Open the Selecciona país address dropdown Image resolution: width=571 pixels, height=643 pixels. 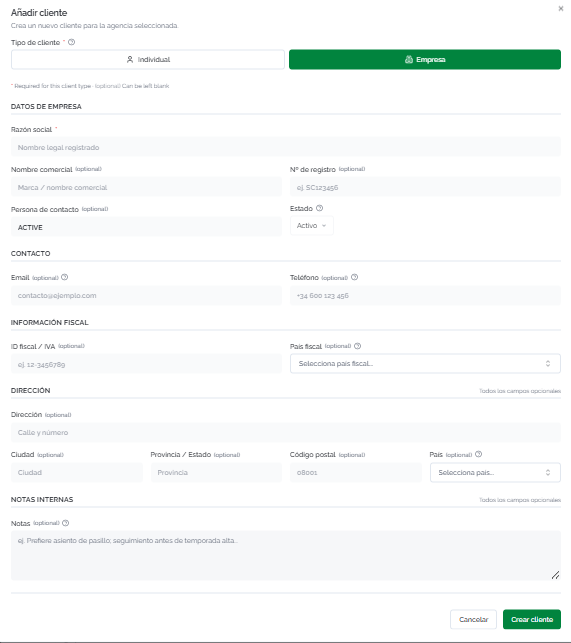pos(495,472)
